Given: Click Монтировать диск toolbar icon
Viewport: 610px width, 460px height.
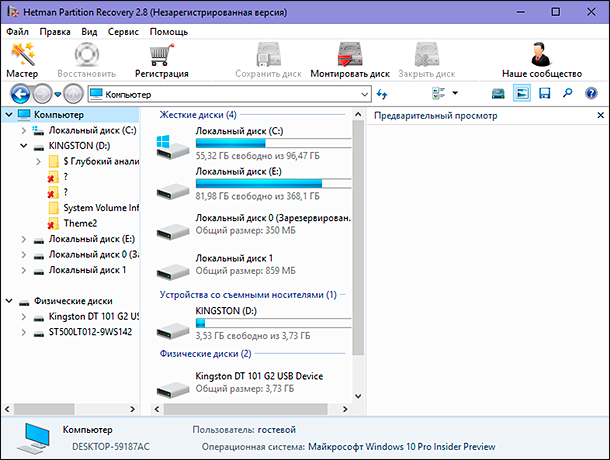Looking at the screenshot, I should tap(350, 54).
